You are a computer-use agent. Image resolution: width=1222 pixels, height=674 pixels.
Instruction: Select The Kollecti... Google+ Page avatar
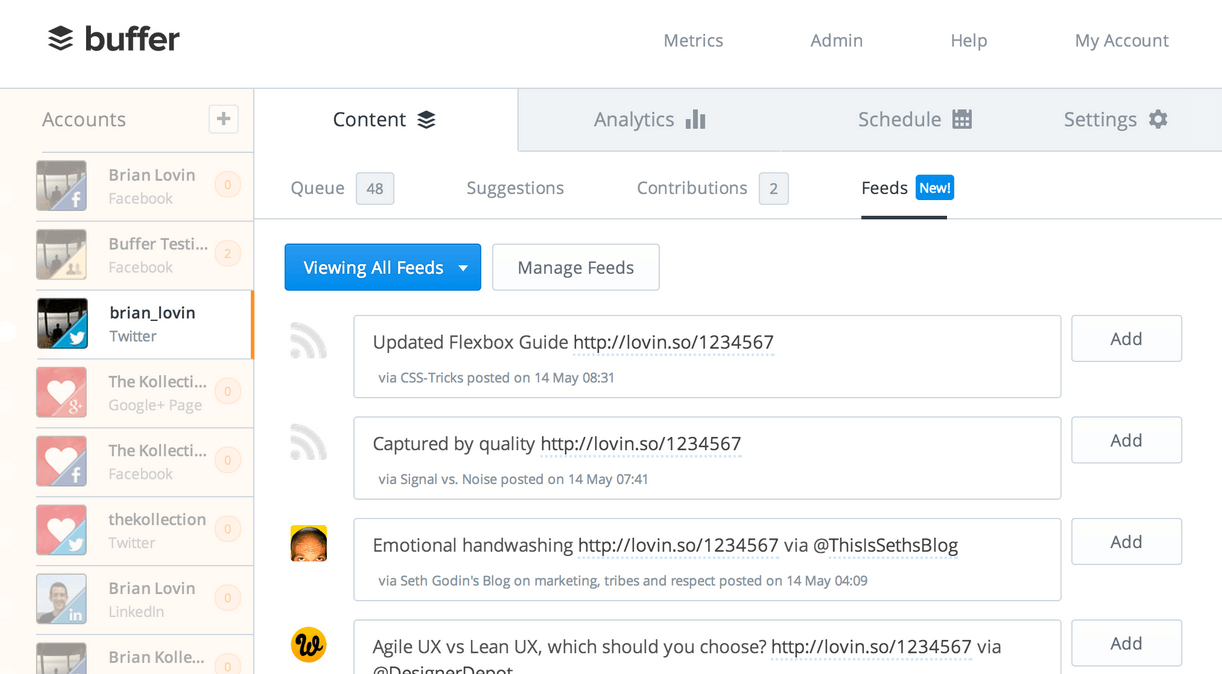point(62,393)
